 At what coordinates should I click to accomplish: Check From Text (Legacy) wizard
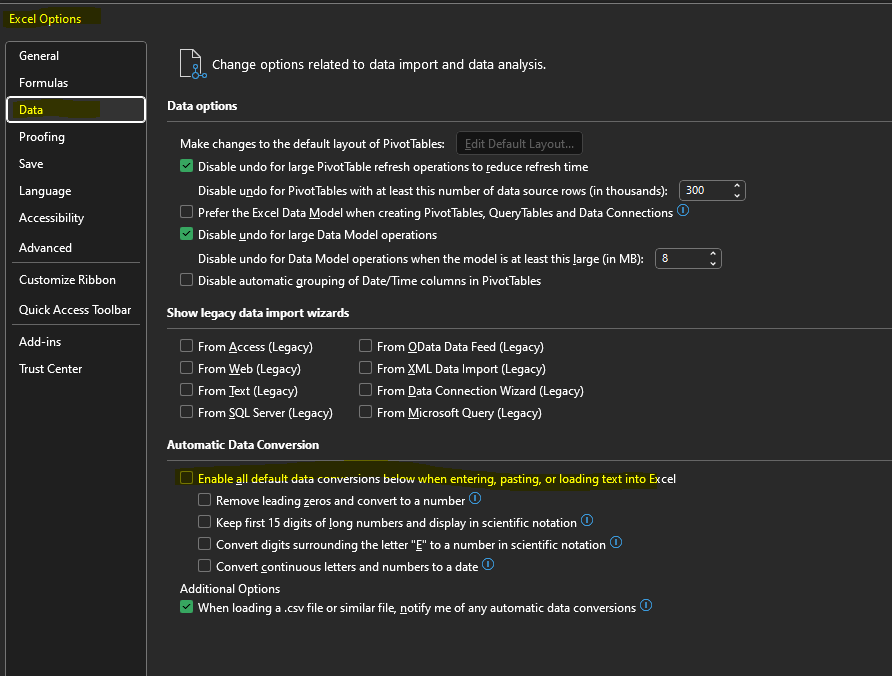(187, 390)
